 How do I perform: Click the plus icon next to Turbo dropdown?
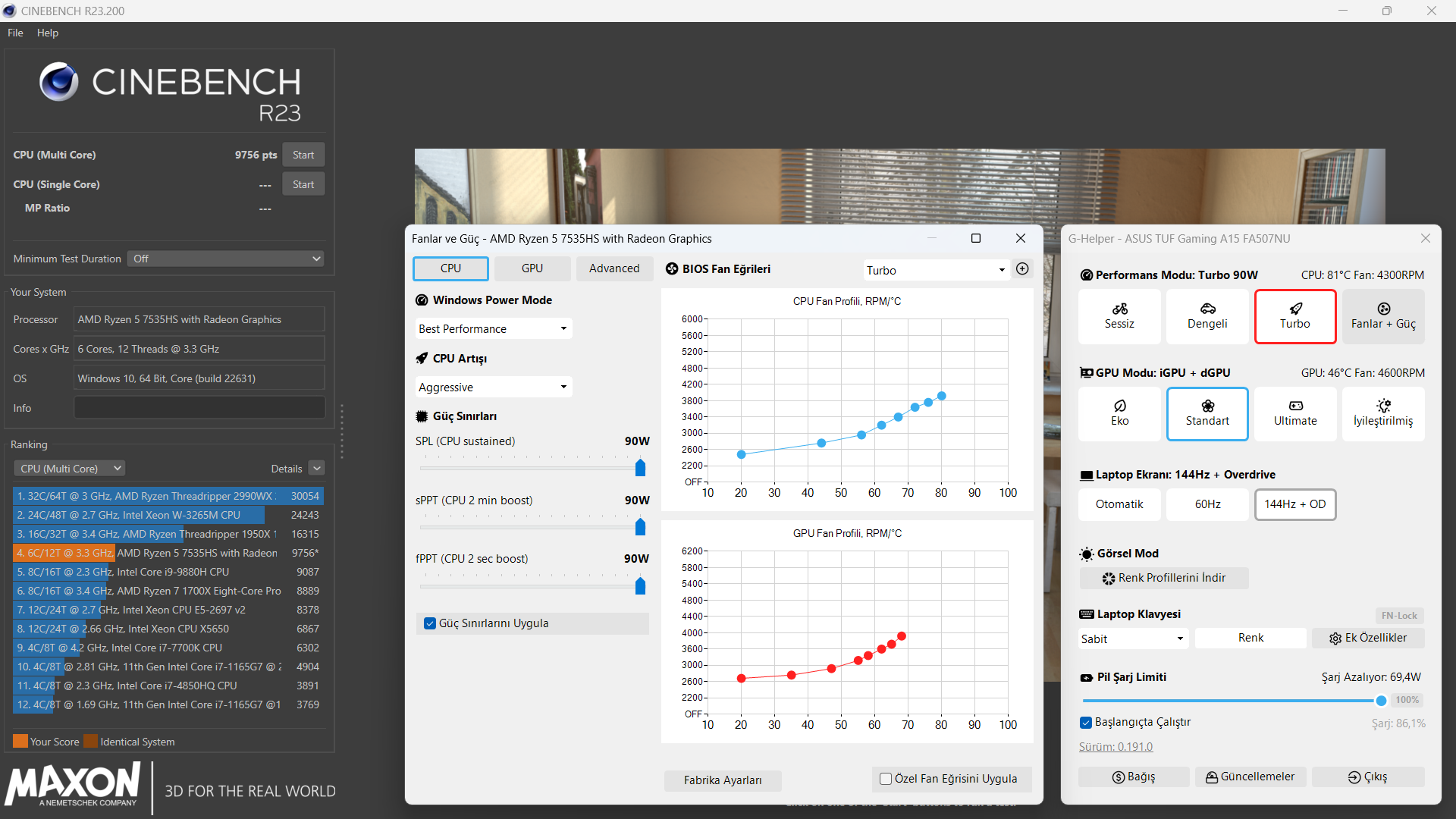coord(1022,269)
